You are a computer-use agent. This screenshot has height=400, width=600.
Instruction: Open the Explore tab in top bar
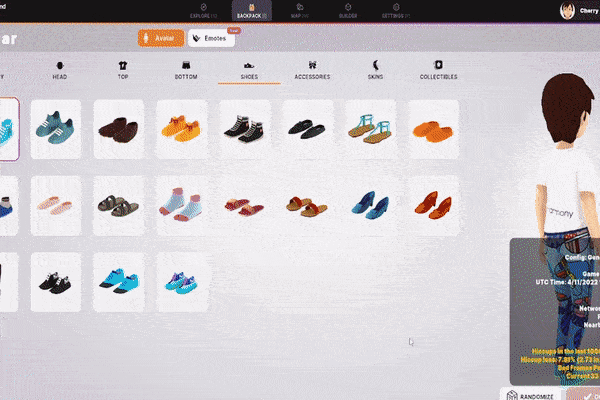(x=203, y=11)
